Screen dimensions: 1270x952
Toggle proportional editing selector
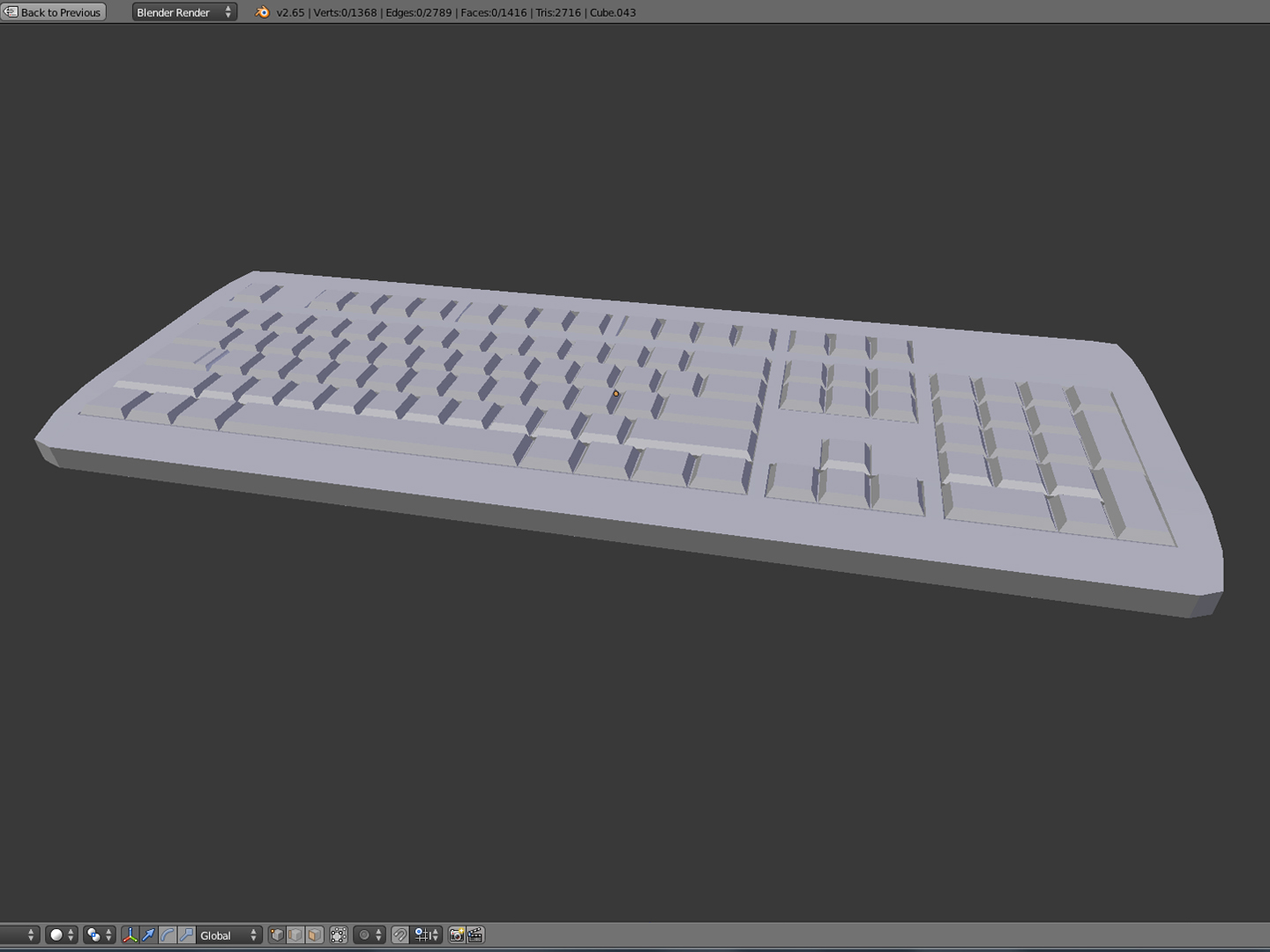click(370, 935)
